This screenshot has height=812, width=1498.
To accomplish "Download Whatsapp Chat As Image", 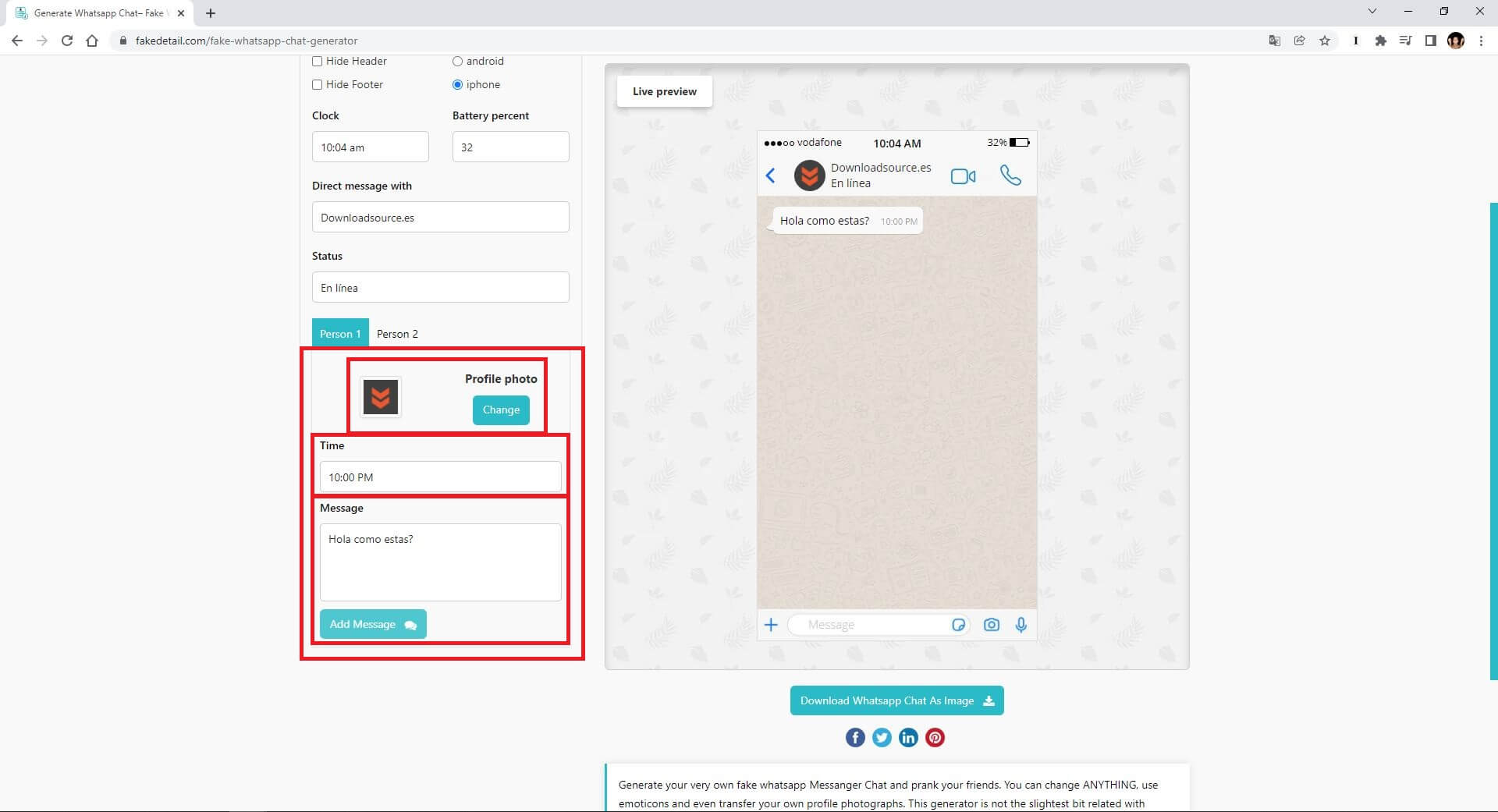I will tap(897, 700).
